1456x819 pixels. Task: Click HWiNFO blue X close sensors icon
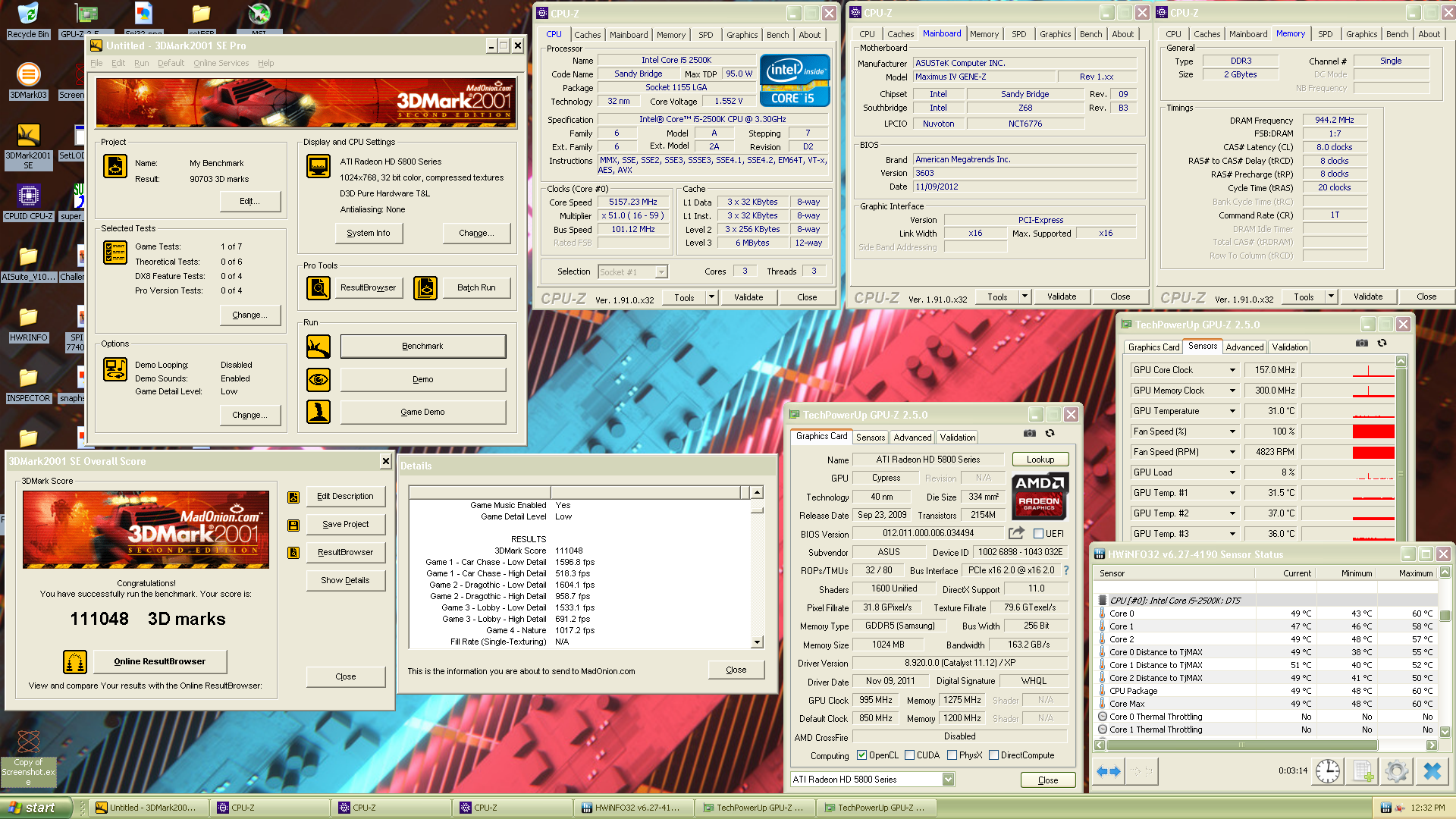1432,771
